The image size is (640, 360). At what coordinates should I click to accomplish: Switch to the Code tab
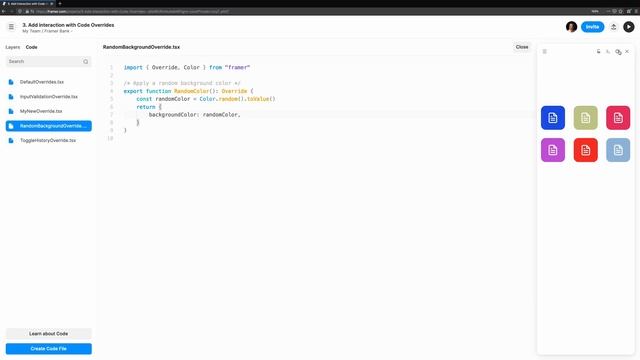tap(31, 47)
